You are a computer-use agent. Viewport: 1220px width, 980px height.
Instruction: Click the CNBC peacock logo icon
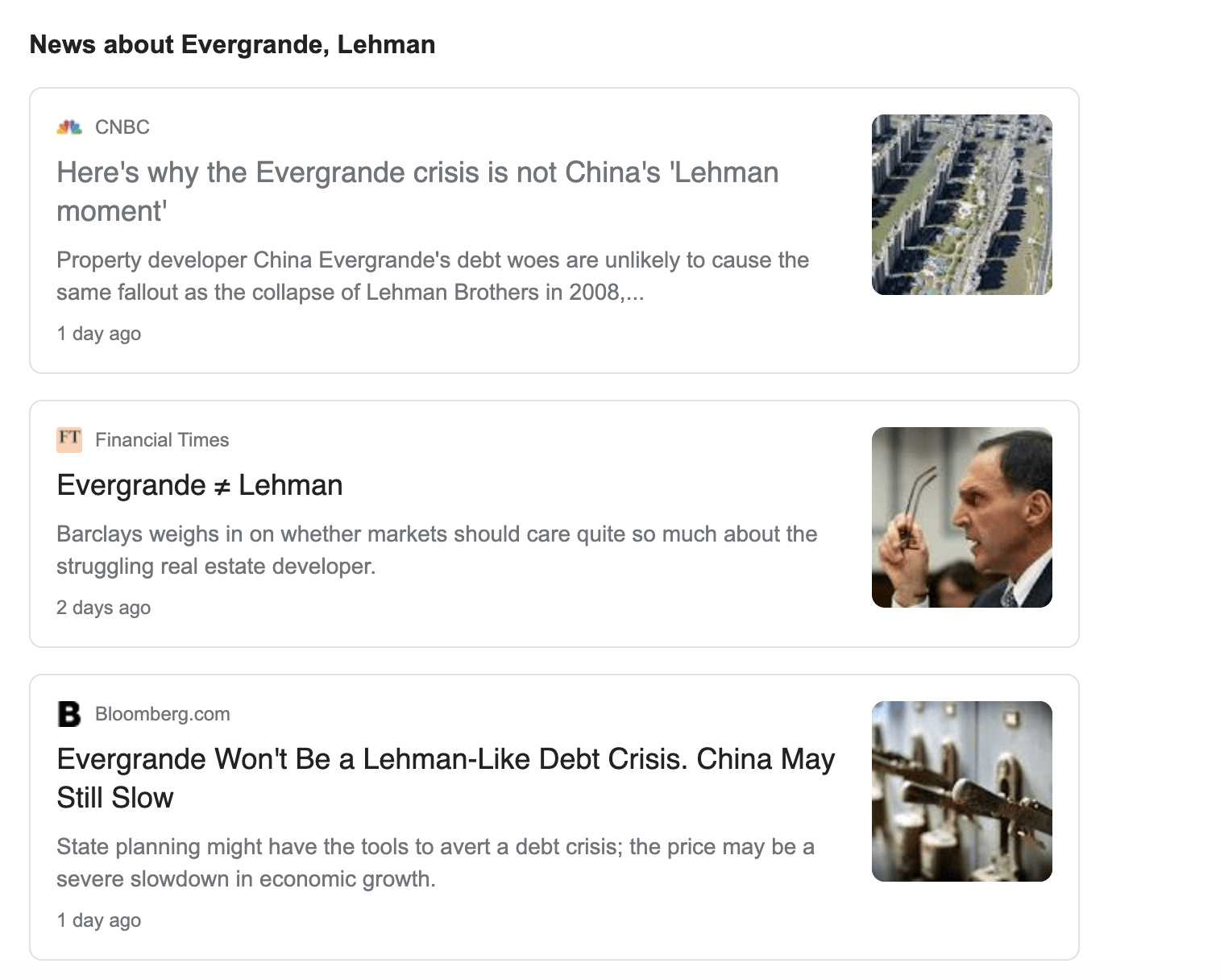[x=69, y=127]
